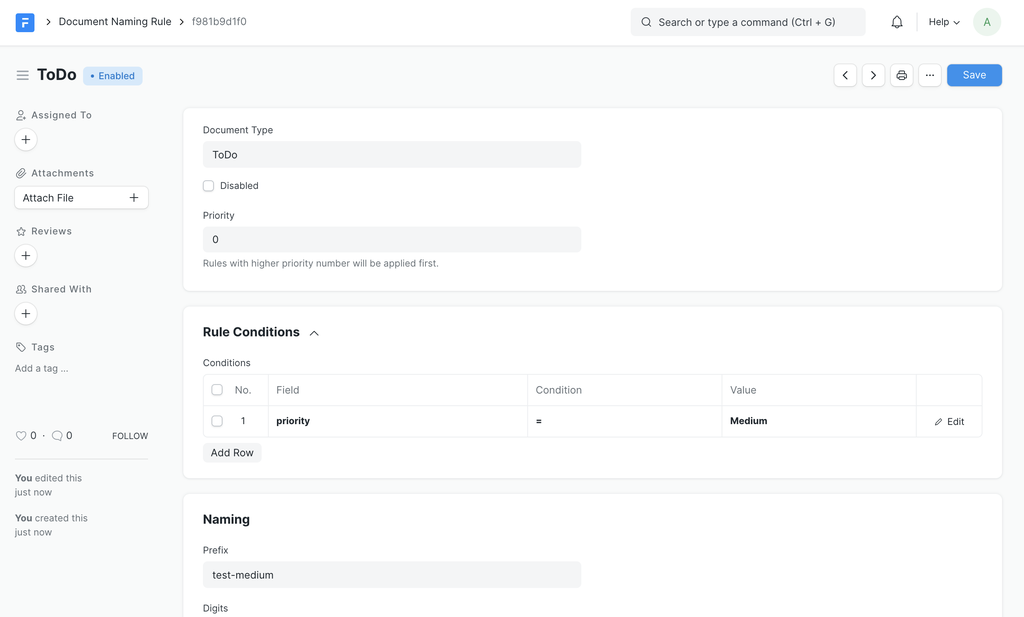
Task: Click the Document Type field
Action: click(392, 155)
